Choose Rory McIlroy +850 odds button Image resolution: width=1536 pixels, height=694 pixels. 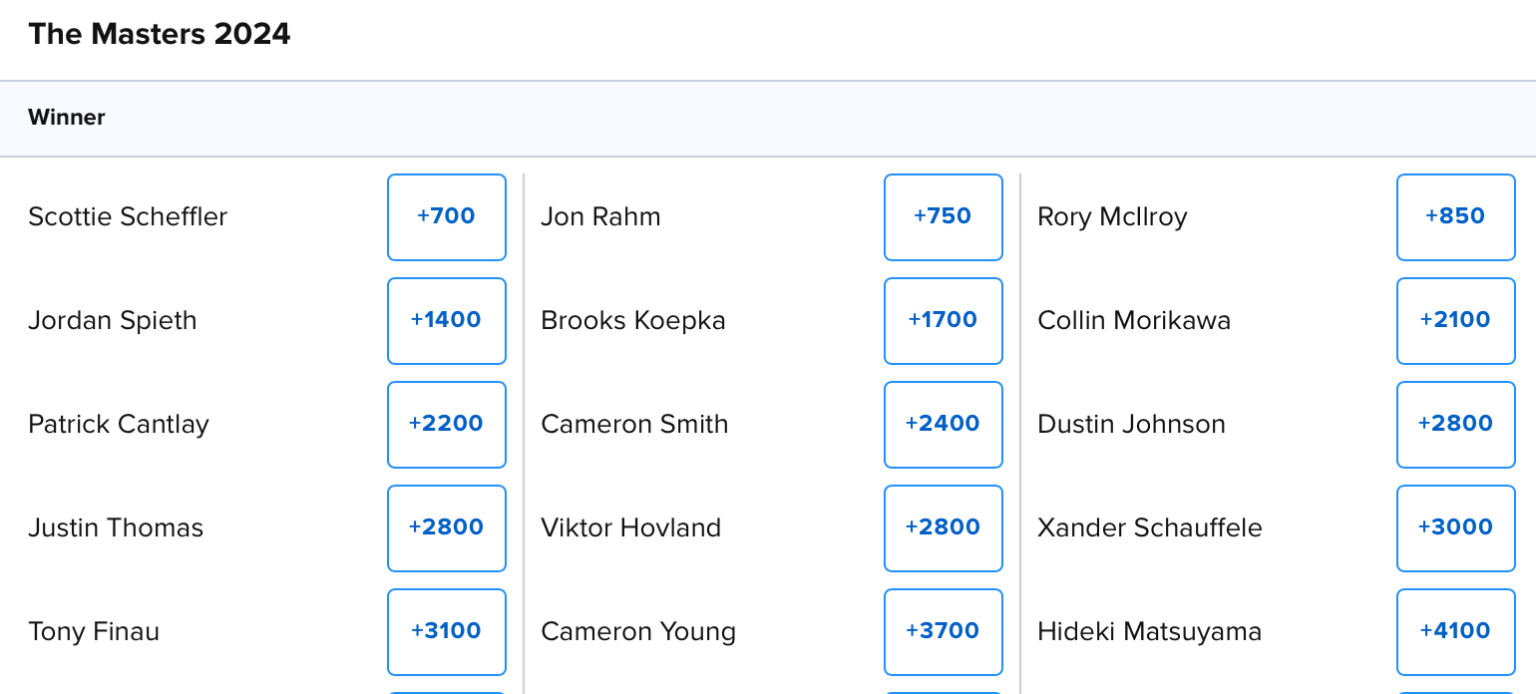click(x=1456, y=217)
